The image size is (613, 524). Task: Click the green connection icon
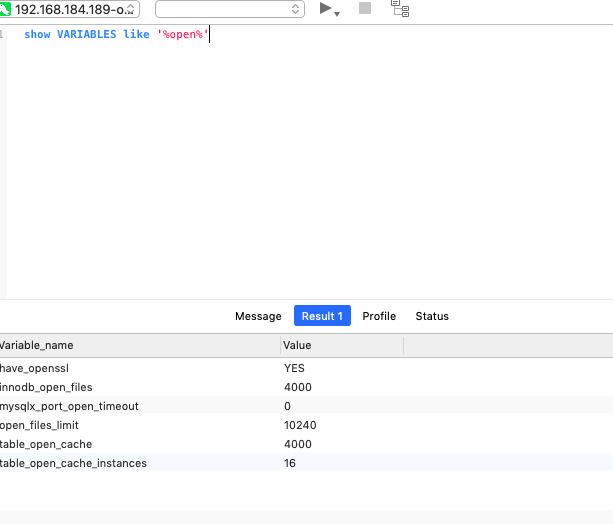tap(5, 9)
